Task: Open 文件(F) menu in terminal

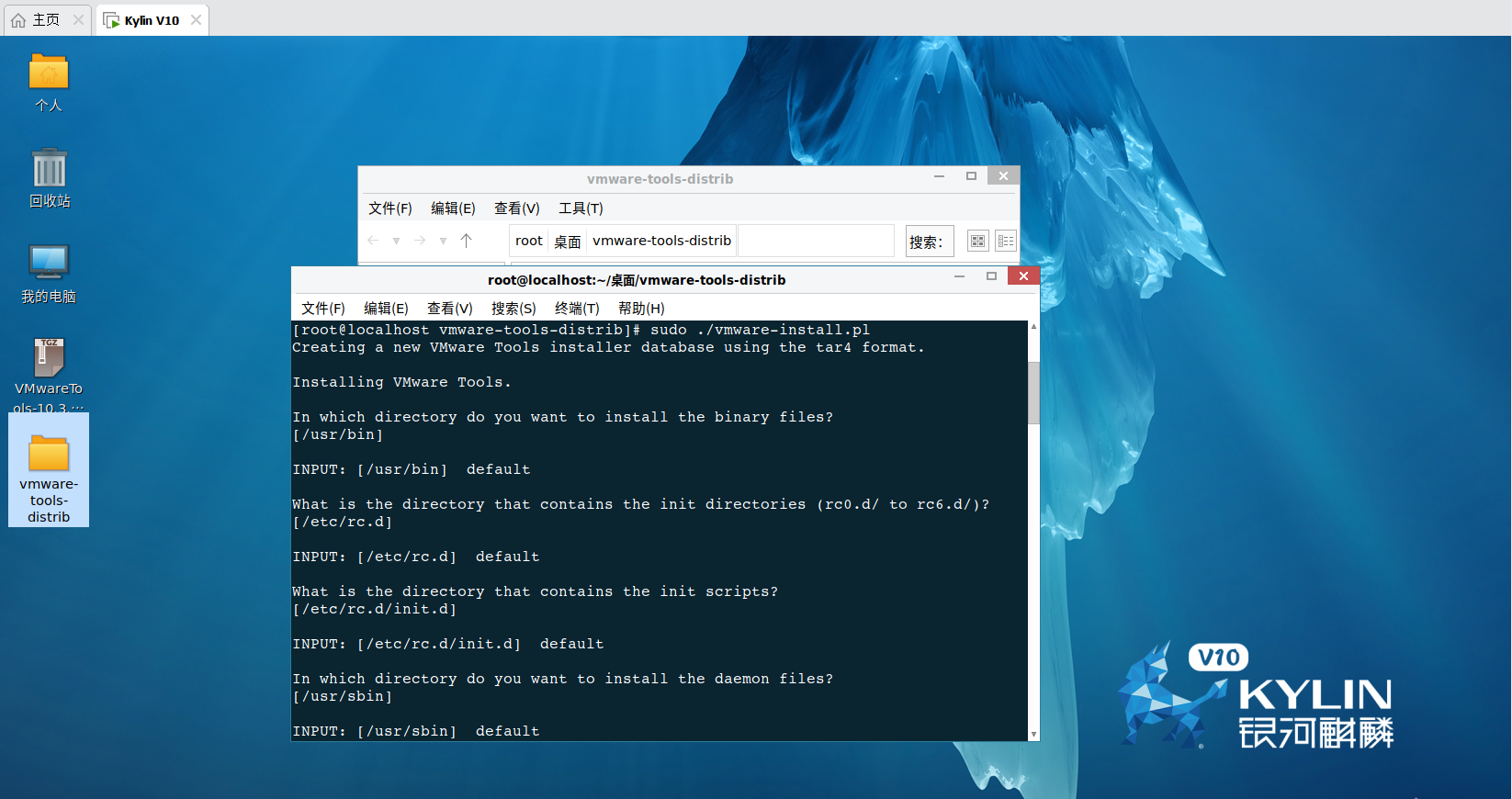Action: pyautogui.click(x=323, y=309)
